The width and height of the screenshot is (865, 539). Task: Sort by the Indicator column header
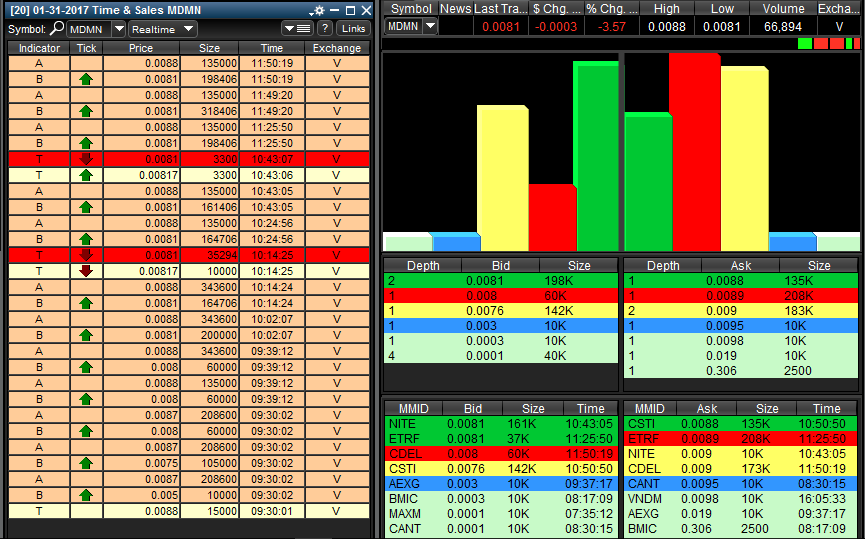coord(39,48)
